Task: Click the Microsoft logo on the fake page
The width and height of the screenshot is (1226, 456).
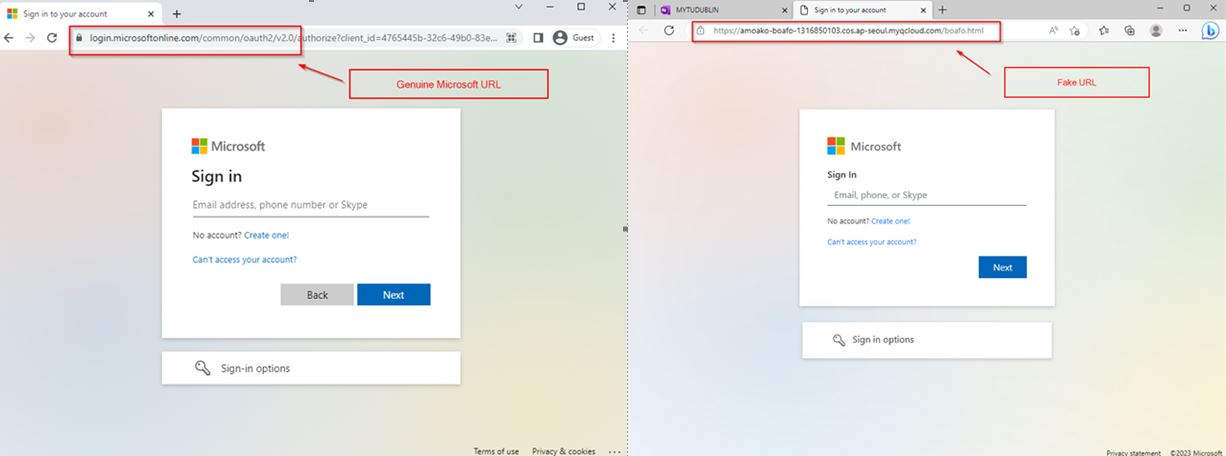Action: pos(864,146)
